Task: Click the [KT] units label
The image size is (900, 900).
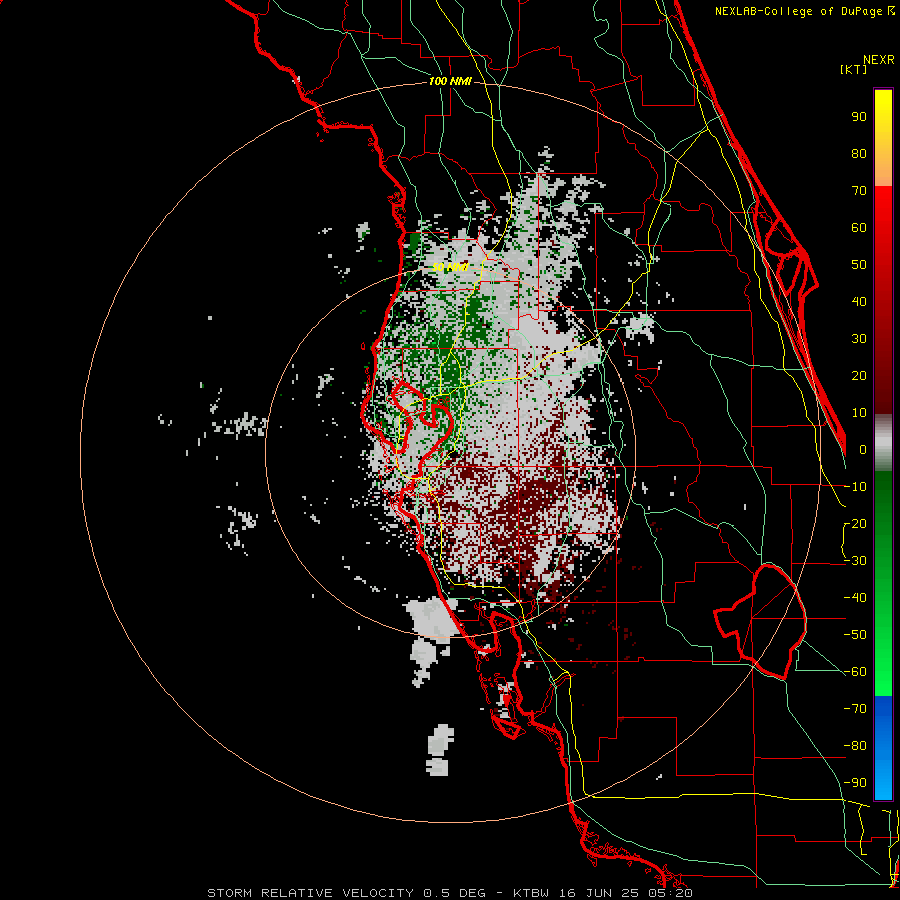Action: [x=854, y=69]
